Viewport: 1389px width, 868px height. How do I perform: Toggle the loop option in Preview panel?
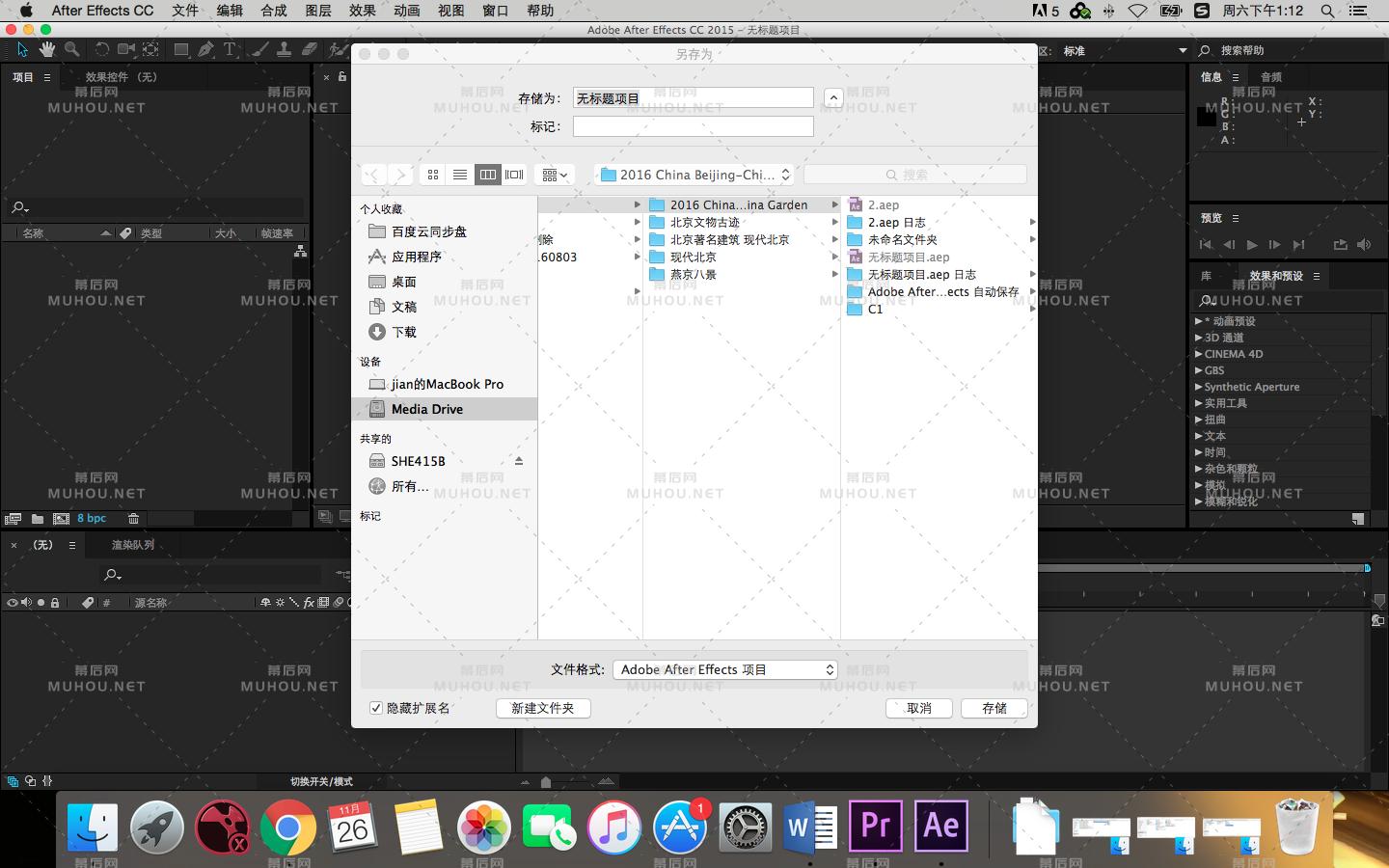[x=1340, y=245]
